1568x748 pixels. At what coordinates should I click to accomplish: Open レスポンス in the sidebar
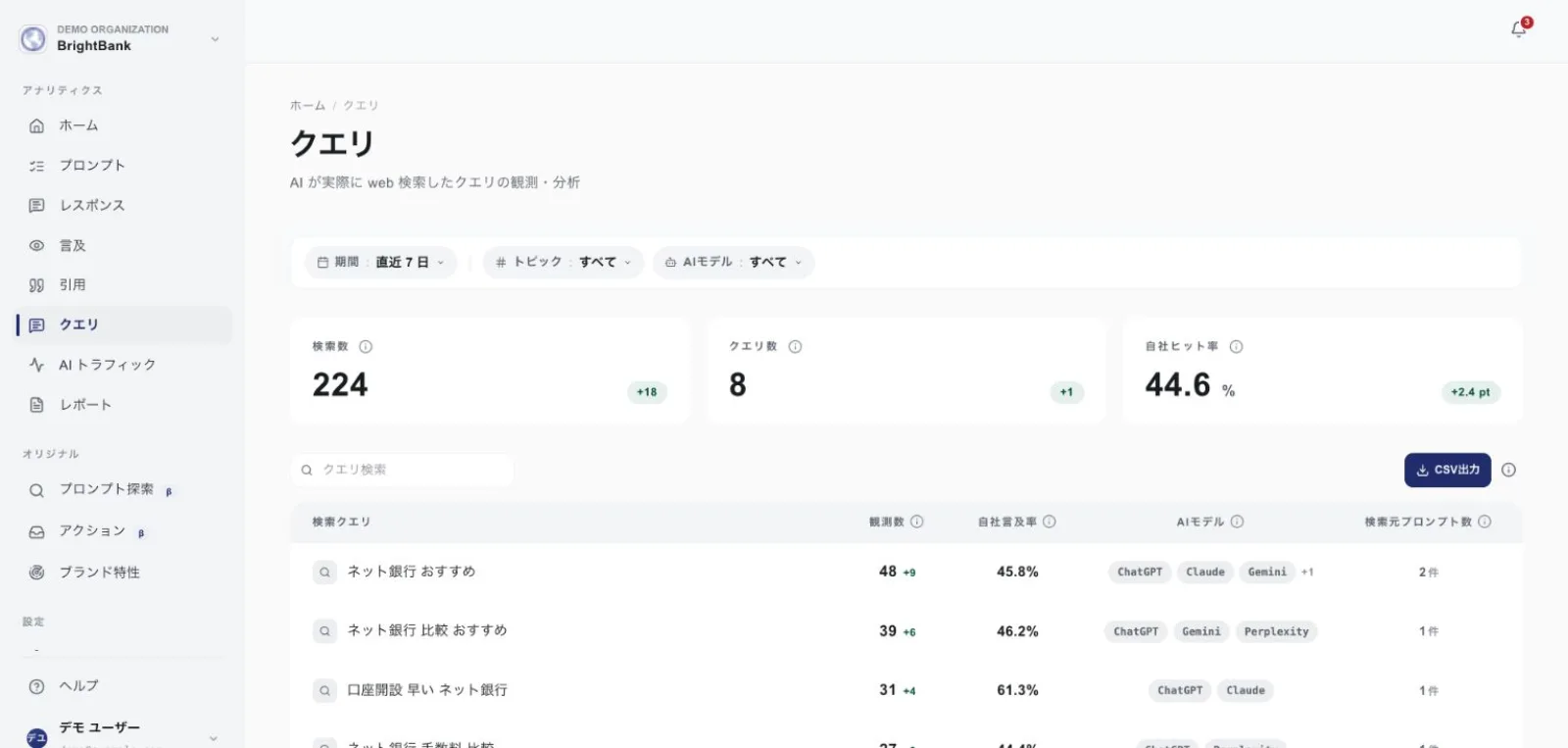pos(124,206)
